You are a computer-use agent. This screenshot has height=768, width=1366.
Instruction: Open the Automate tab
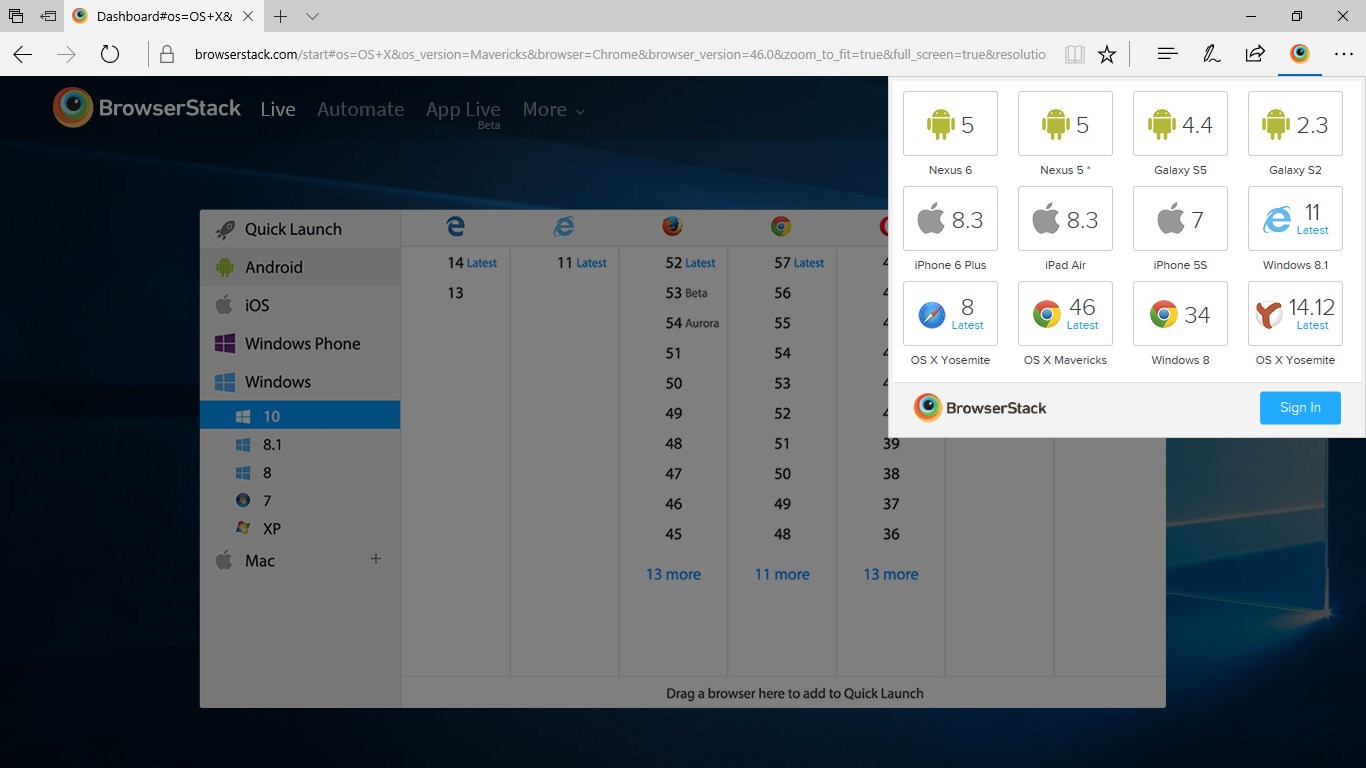pos(361,109)
